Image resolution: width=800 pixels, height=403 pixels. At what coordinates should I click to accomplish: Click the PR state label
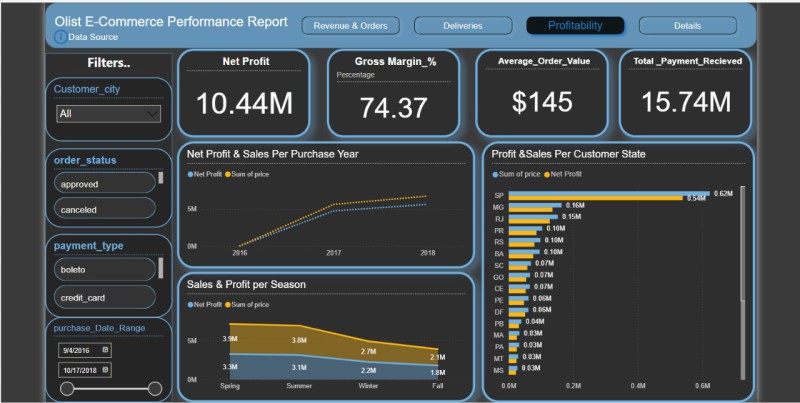[x=499, y=231]
